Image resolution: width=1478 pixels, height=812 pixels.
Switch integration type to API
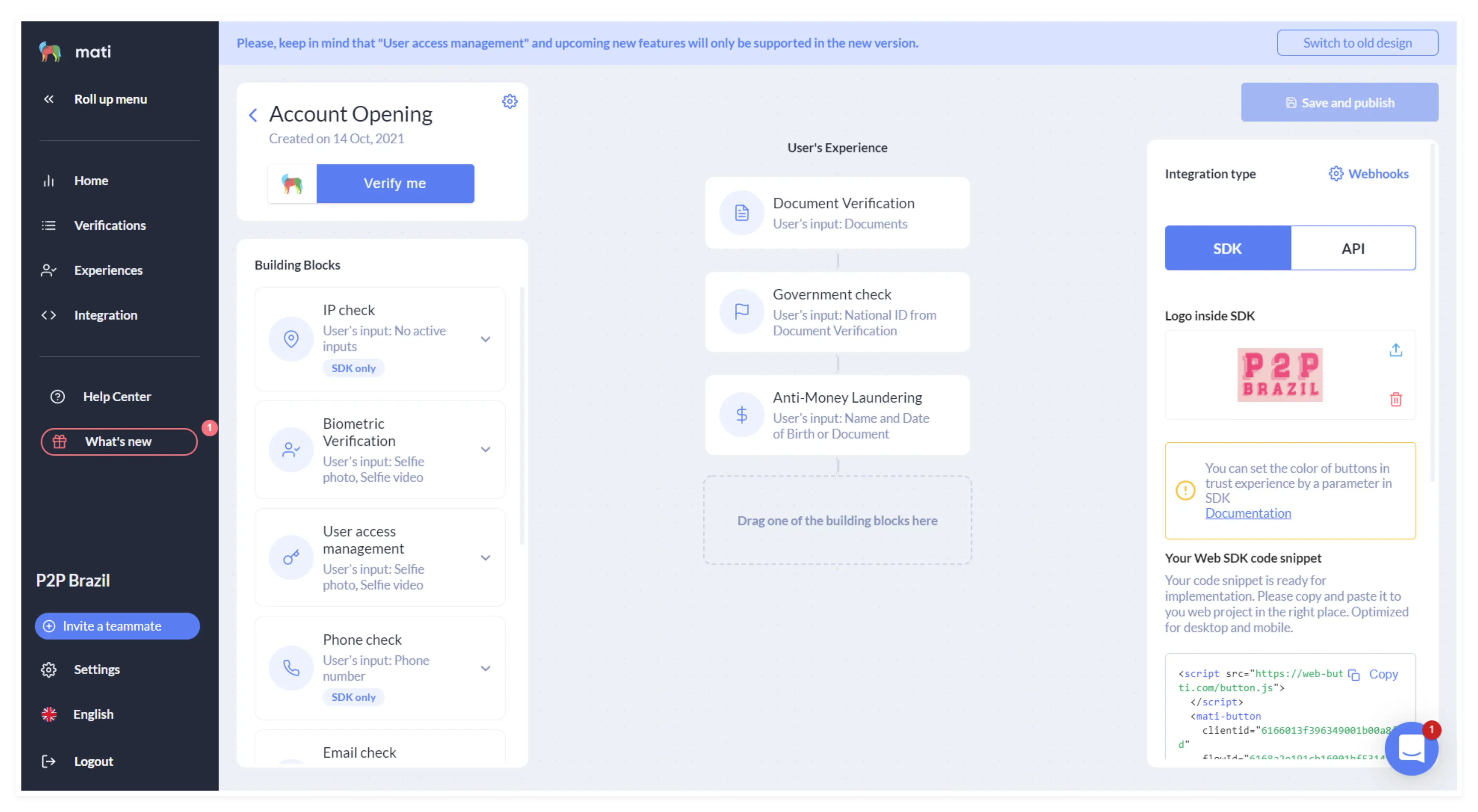pyautogui.click(x=1353, y=248)
